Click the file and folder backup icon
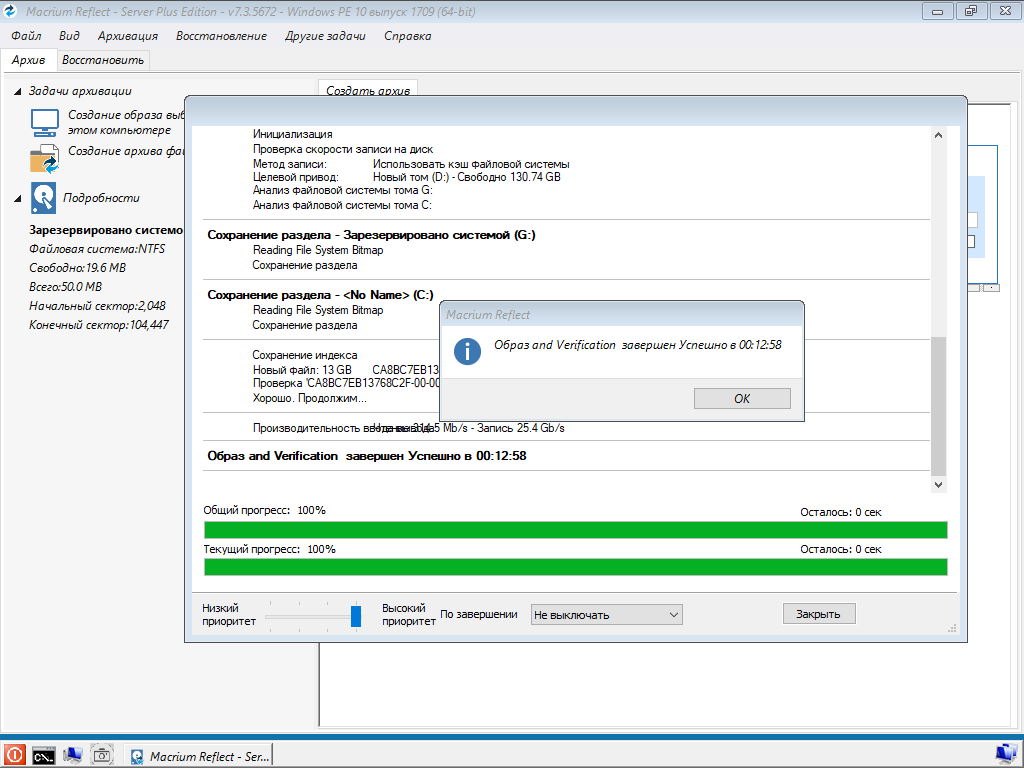This screenshot has width=1024, height=768. coord(45,159)
